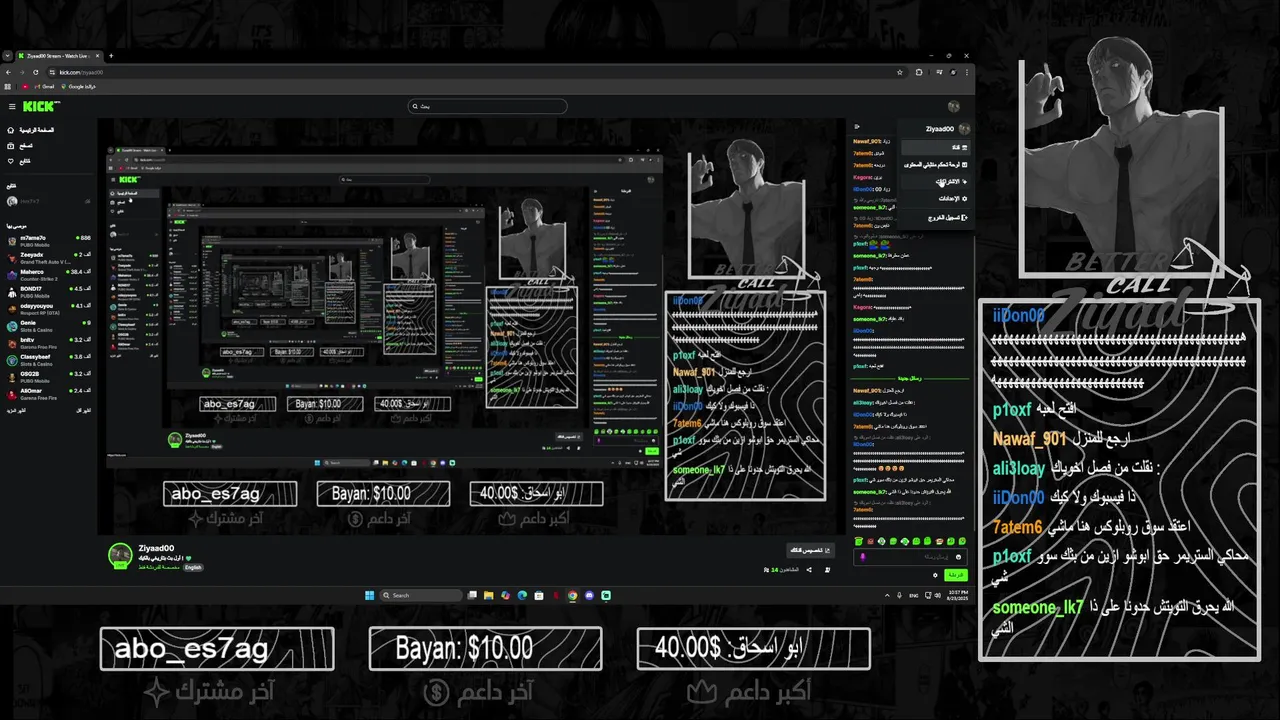Image resolution: width=1280 pixels, height=720 pixels.
Task: Open a new browser tab
Action: [111, 56]
